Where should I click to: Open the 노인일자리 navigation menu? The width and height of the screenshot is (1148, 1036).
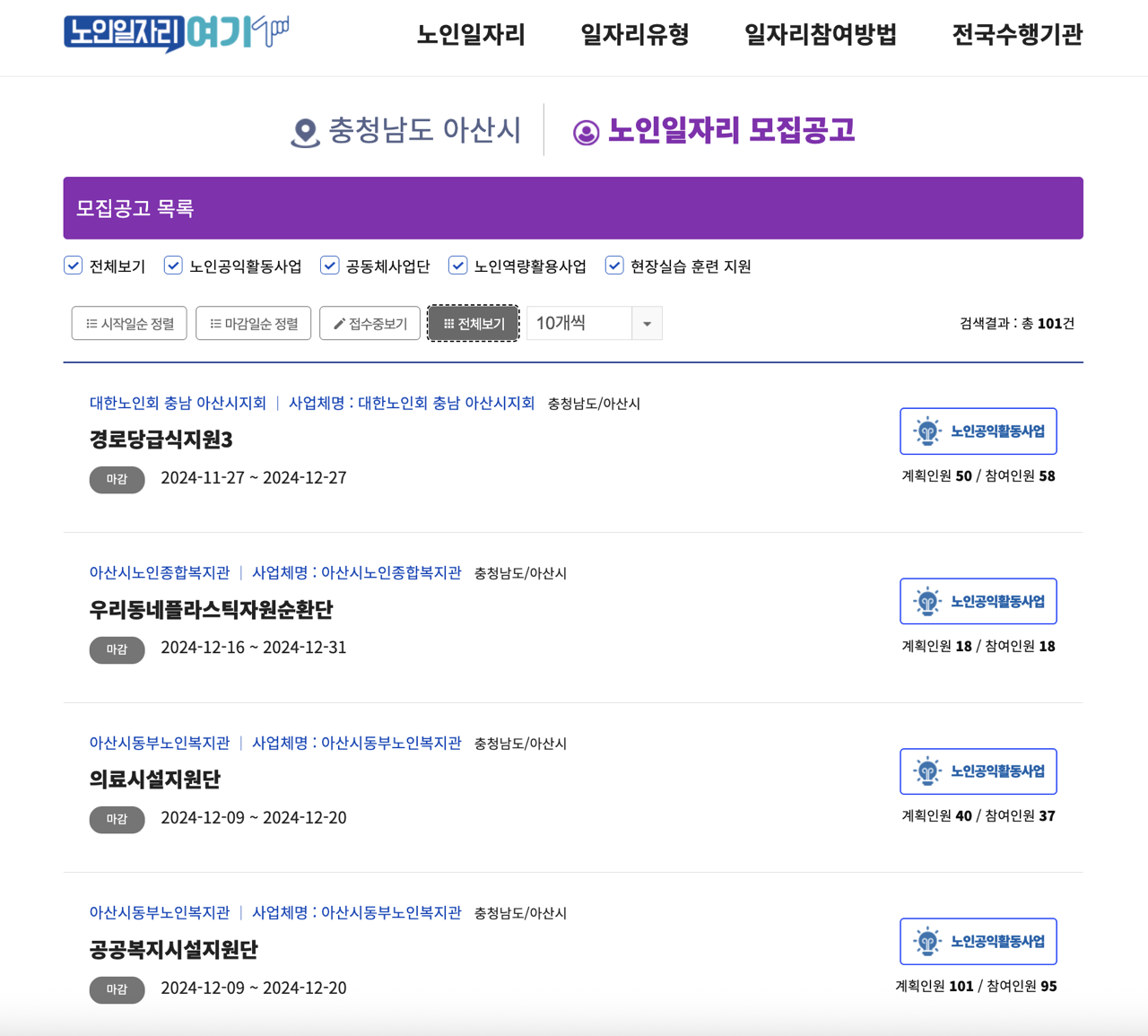coord(471,34)
